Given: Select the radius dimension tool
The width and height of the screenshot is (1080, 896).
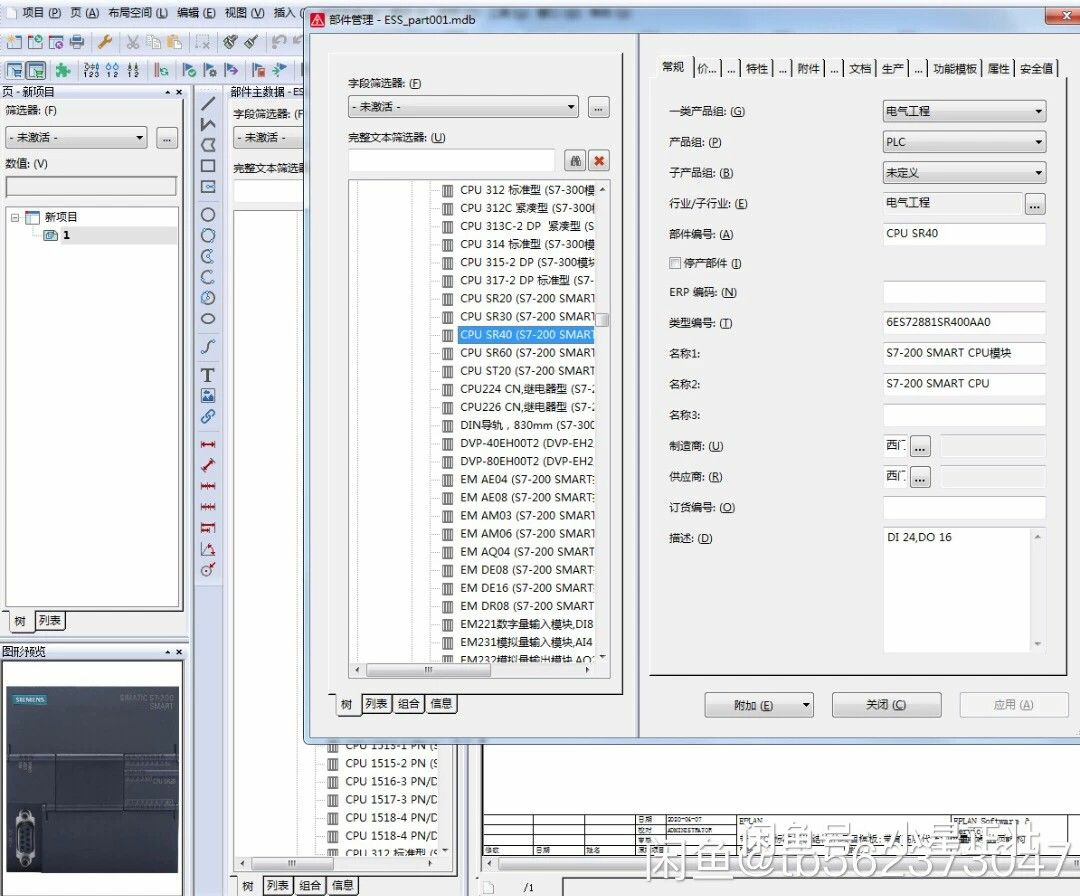Looking at the screenshot, I should coord(207,570).
